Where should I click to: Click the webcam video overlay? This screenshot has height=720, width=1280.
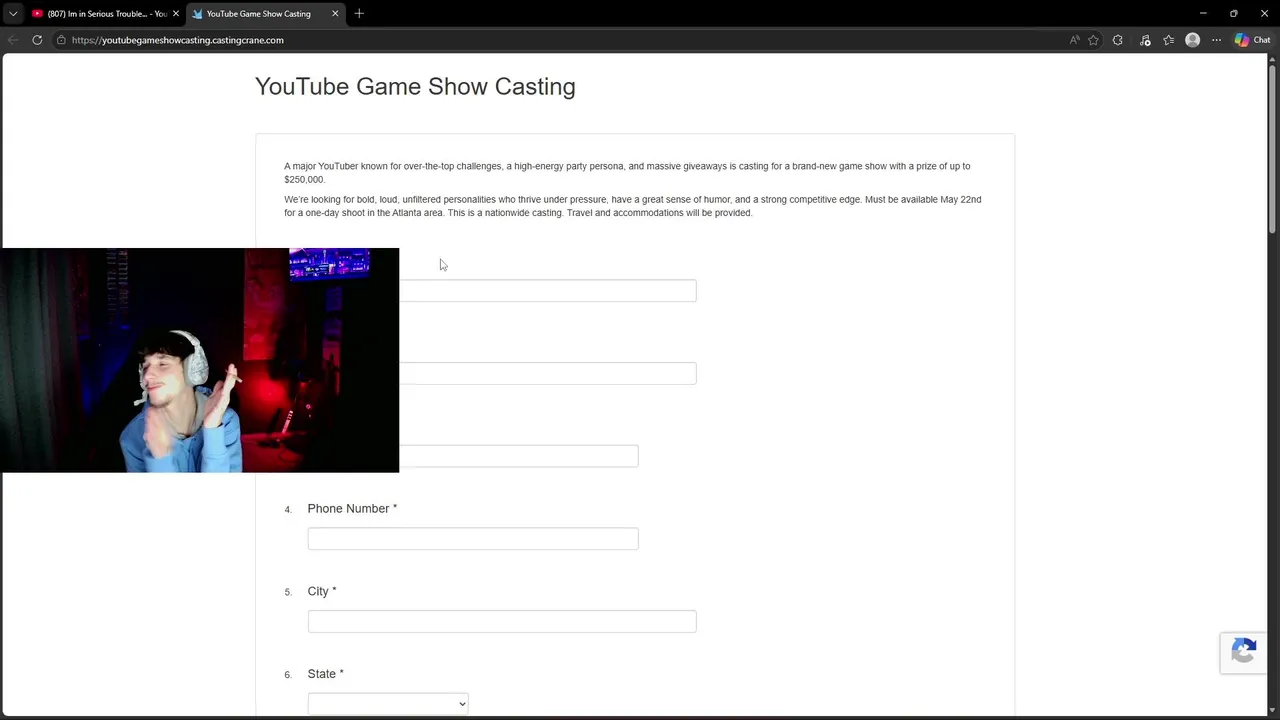[x=199, y=360]
